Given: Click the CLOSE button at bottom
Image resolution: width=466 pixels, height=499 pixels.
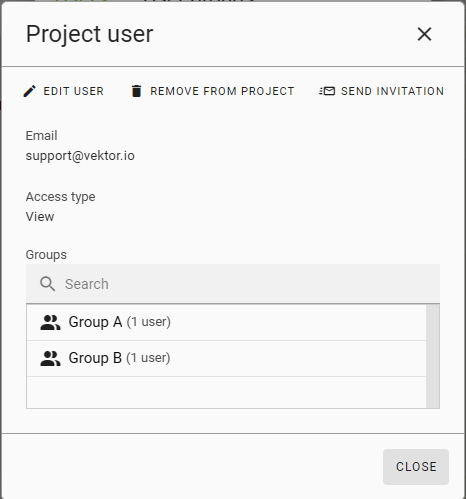Looking at the screenshot, I should coord(416,467).
